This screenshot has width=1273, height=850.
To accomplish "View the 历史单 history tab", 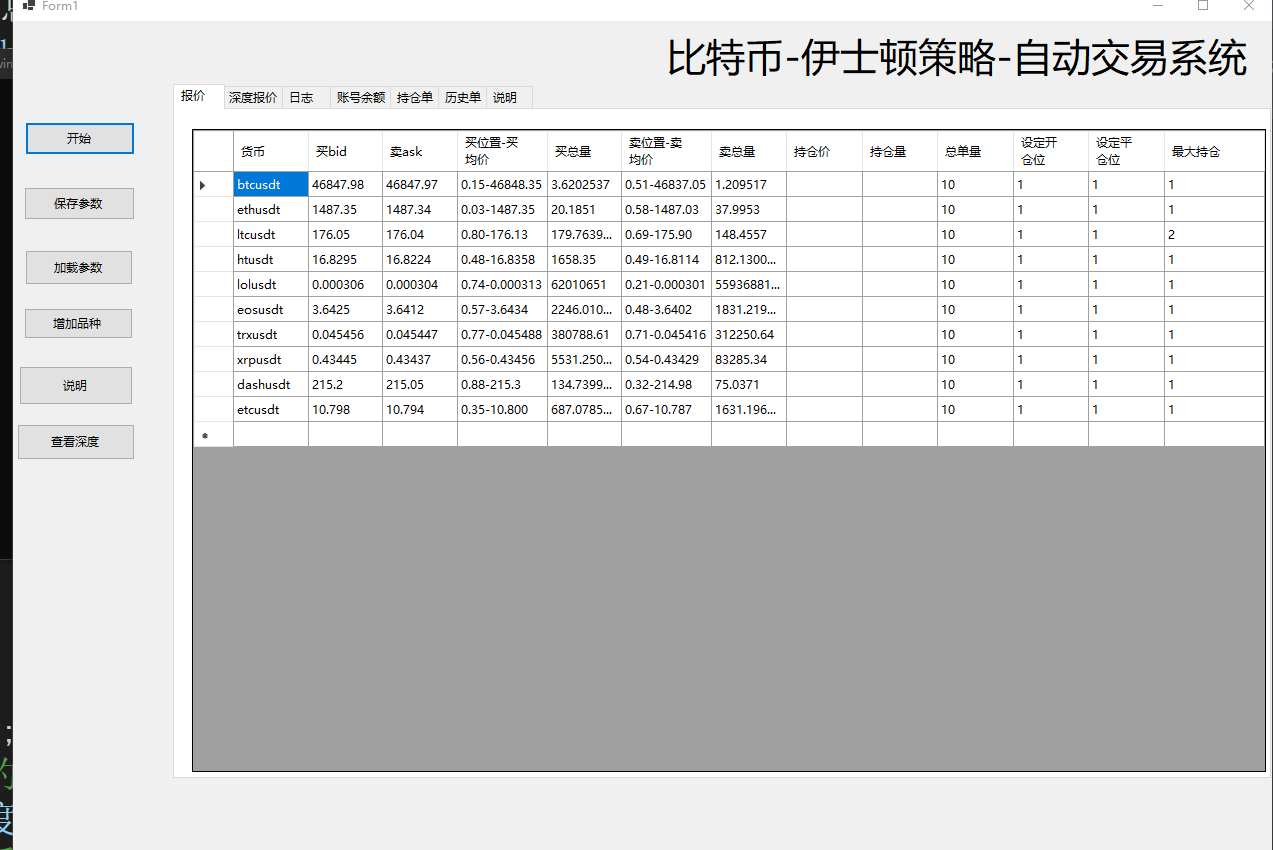I will point(462,97).
